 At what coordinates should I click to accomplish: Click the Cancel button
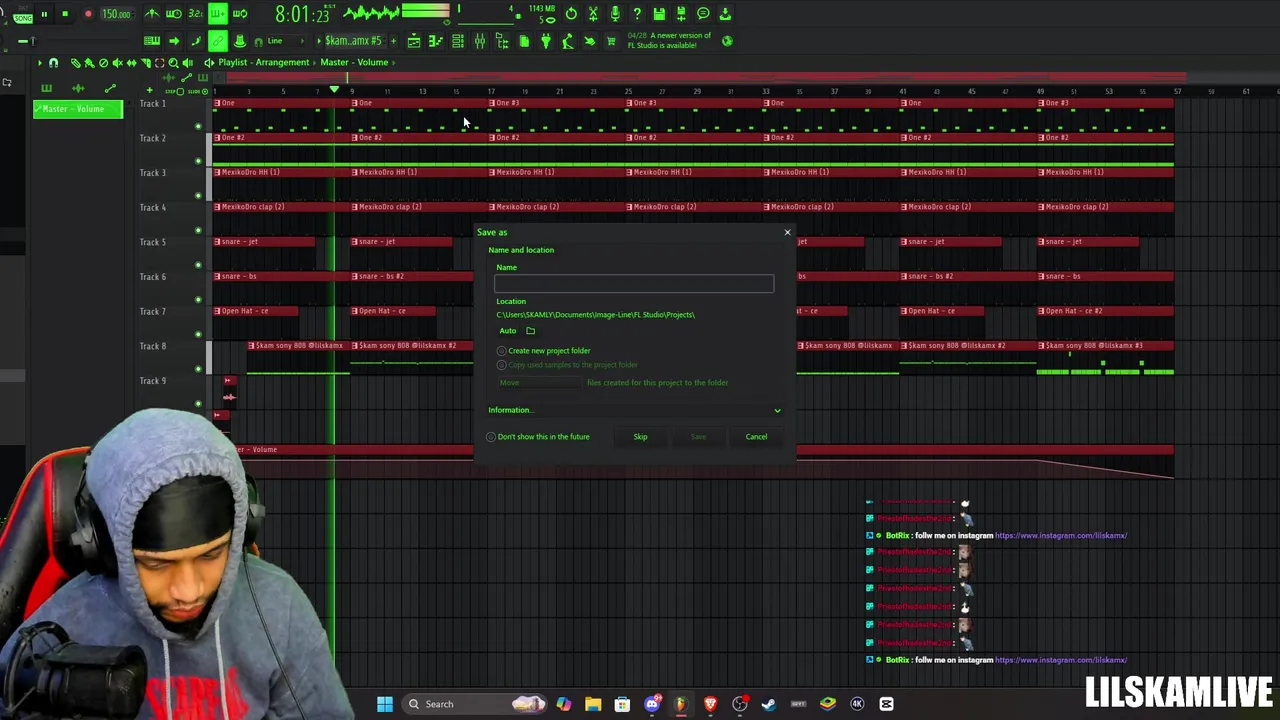(x=756, y=437)
